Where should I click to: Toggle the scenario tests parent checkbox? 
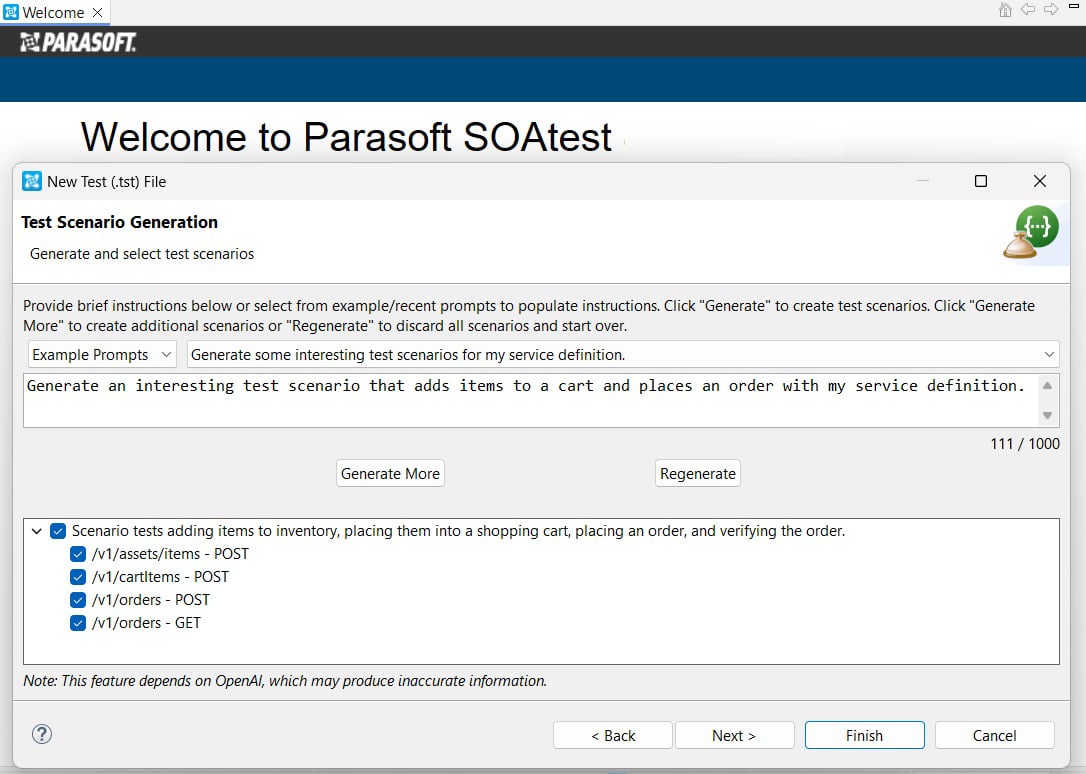coord(58,531)
